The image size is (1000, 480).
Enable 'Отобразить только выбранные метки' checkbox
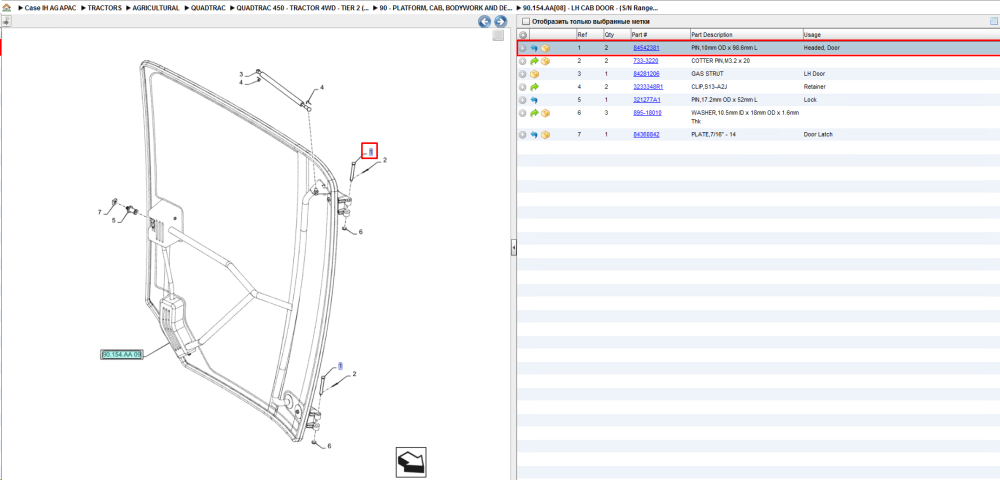click(x=526, y=21)
